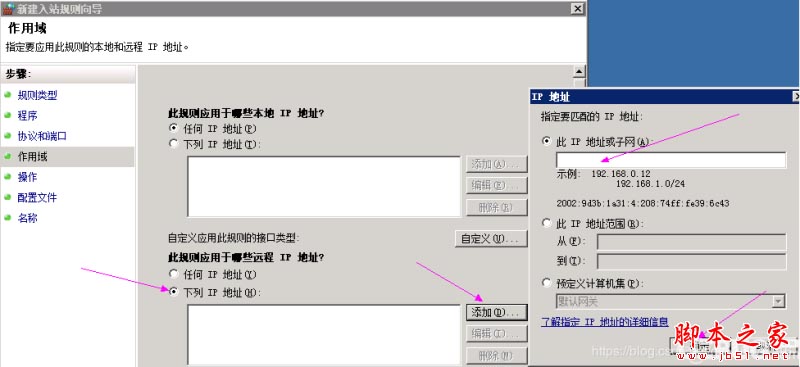Choose local 下列 IP 地址(T) radio option
Screen dimensions: 800x367
click(x=173, y=144)
